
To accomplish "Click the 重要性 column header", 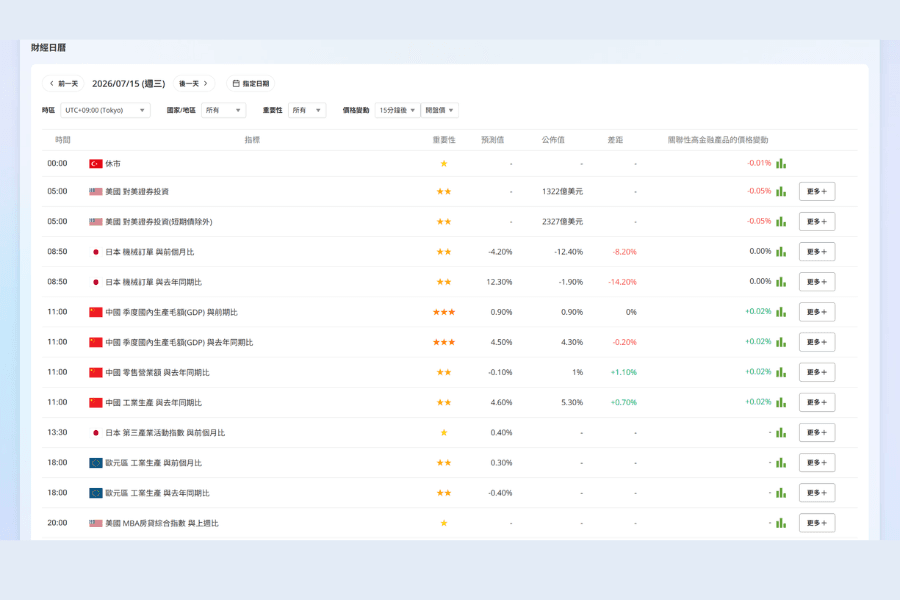I will tap(444, 140).
